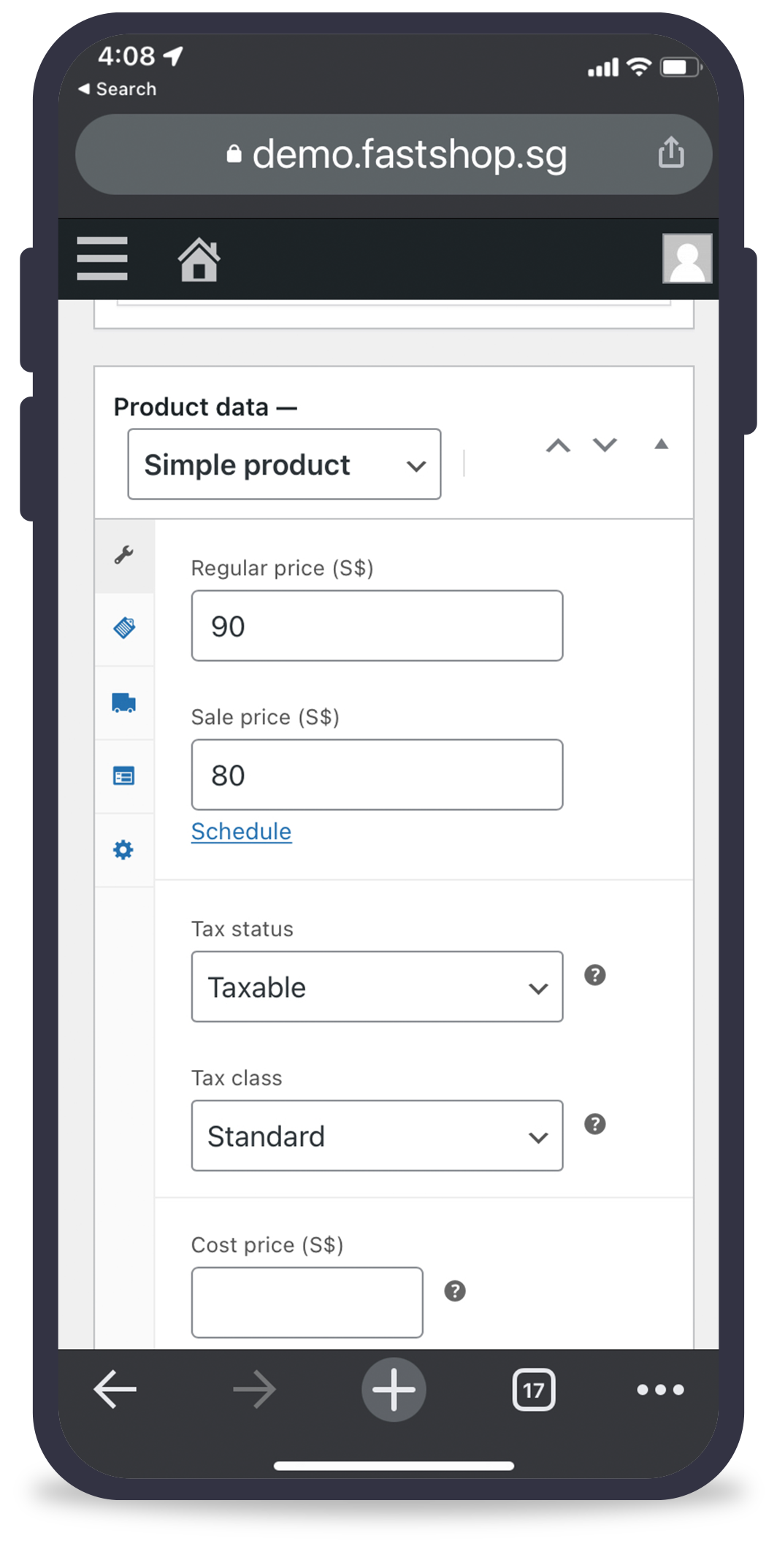This screenshot has height=1568, width=777.
Task: Open the Shipping tab with truck icon
Action: 124,703
